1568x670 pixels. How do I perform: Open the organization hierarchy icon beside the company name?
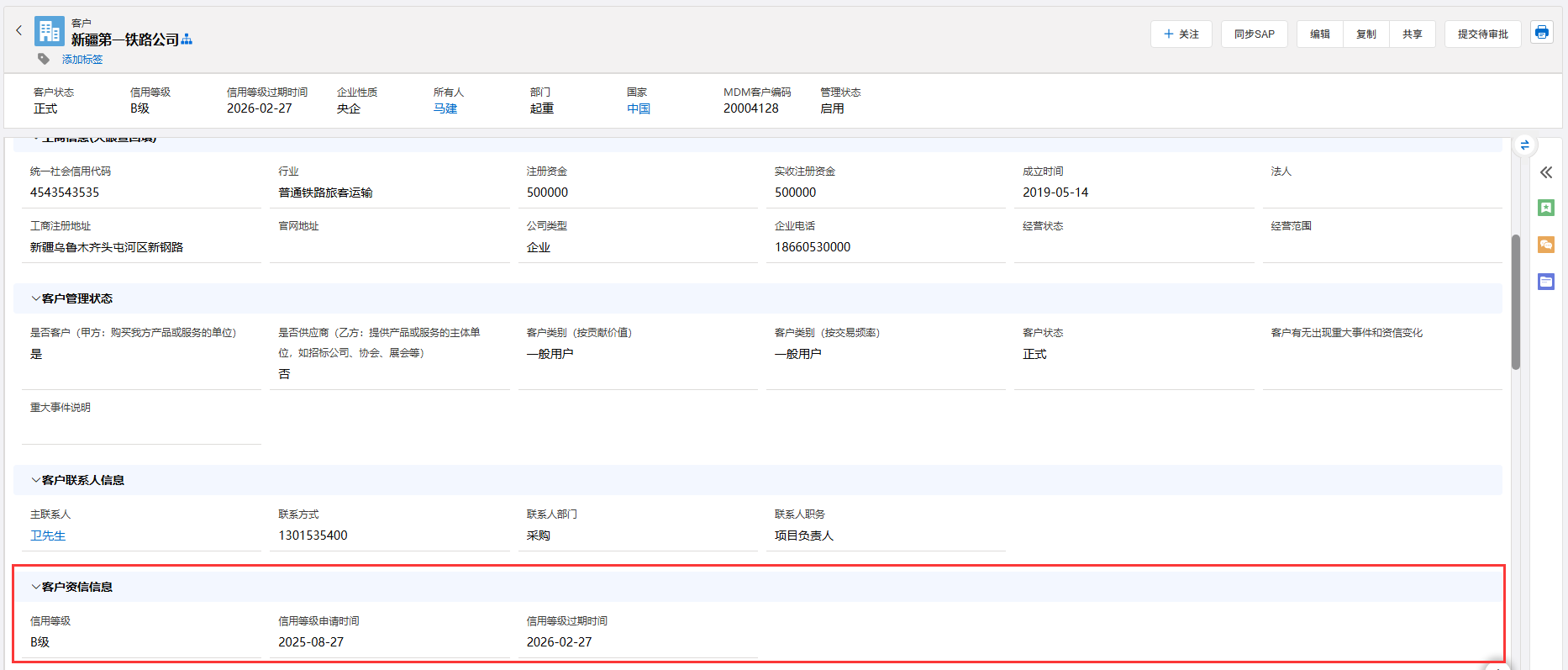pos(187,40)
